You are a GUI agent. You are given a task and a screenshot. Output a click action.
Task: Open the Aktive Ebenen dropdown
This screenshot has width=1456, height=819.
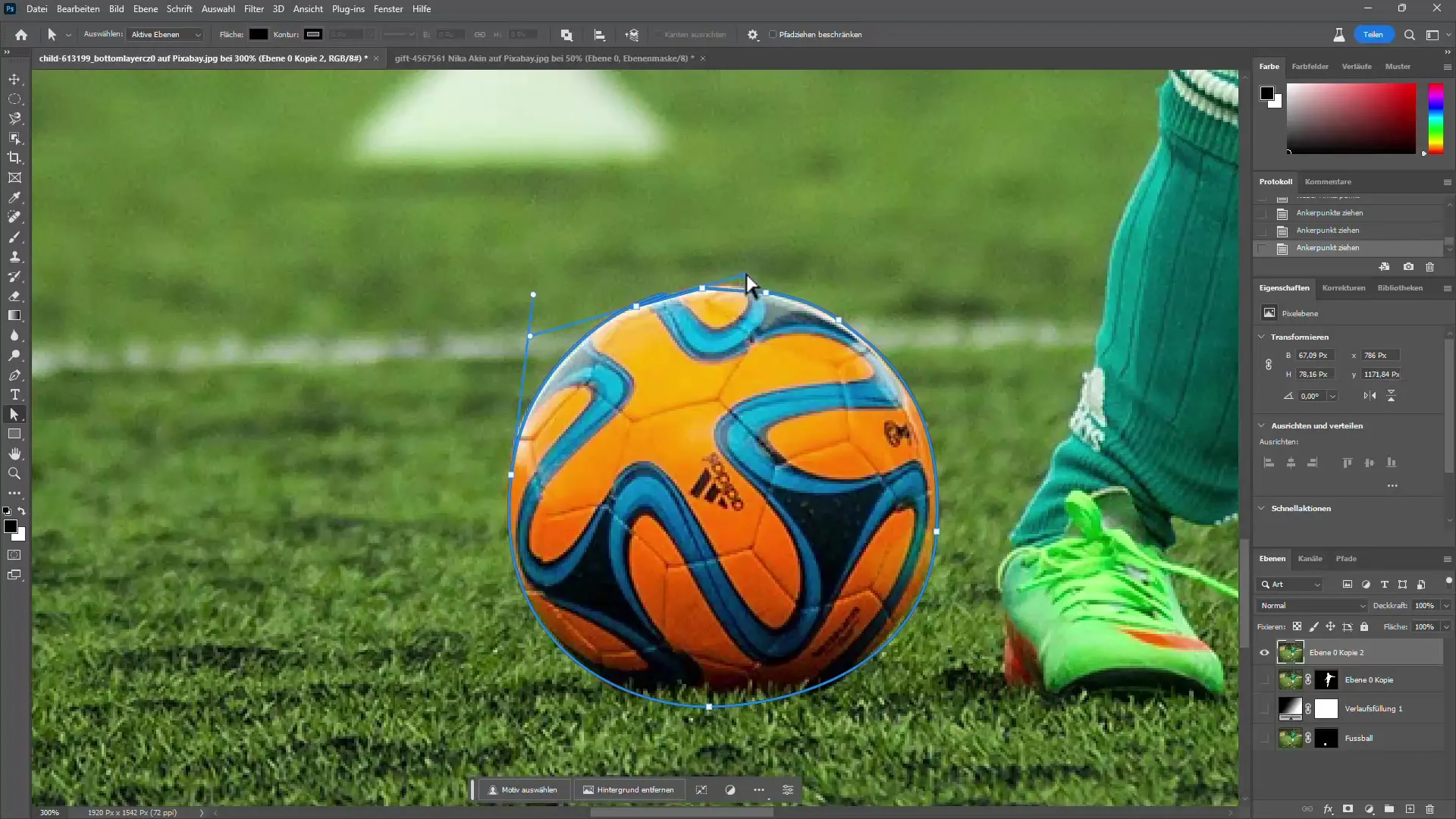click(x=166, y=35)
